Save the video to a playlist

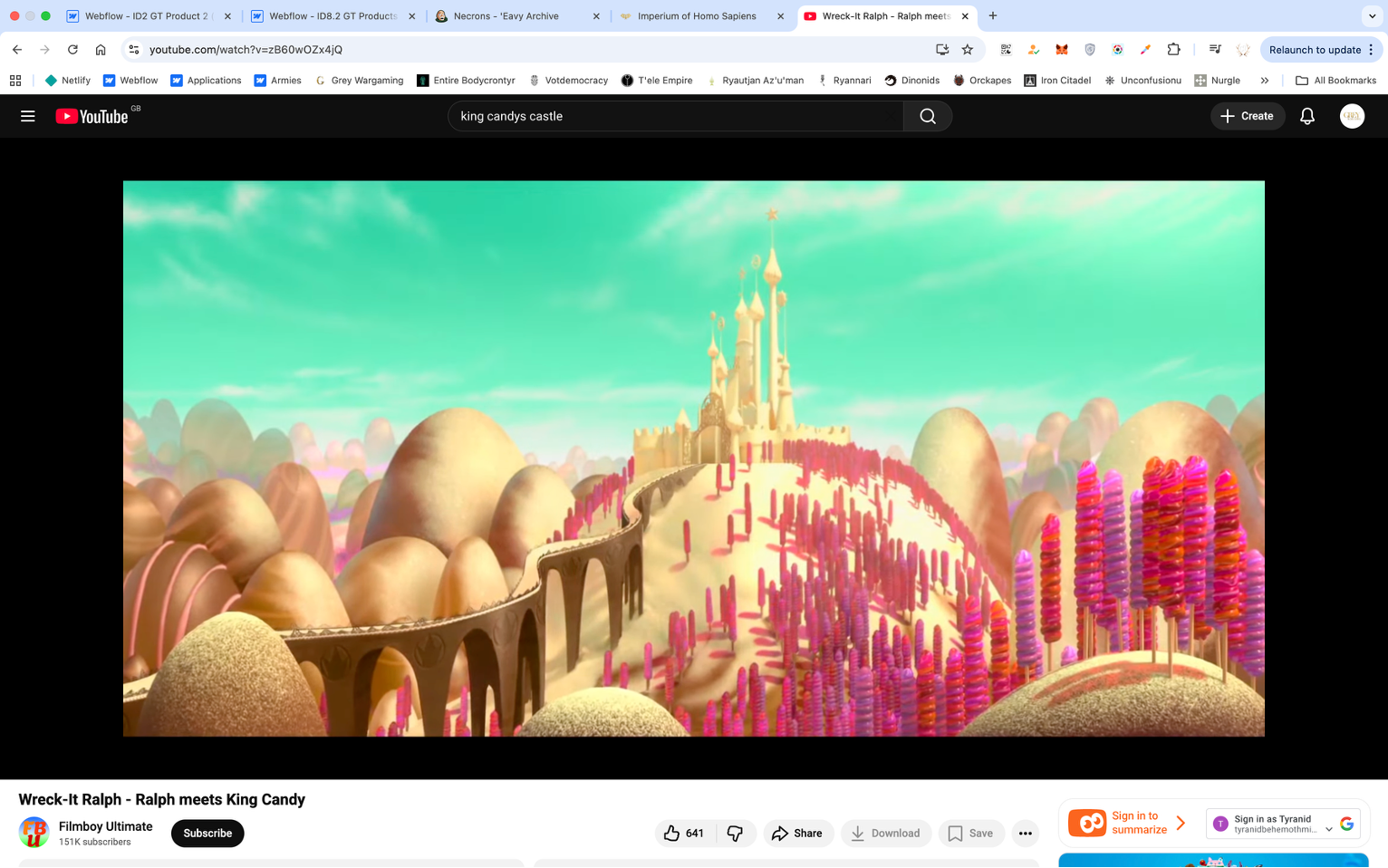click(x=971, y=834)
